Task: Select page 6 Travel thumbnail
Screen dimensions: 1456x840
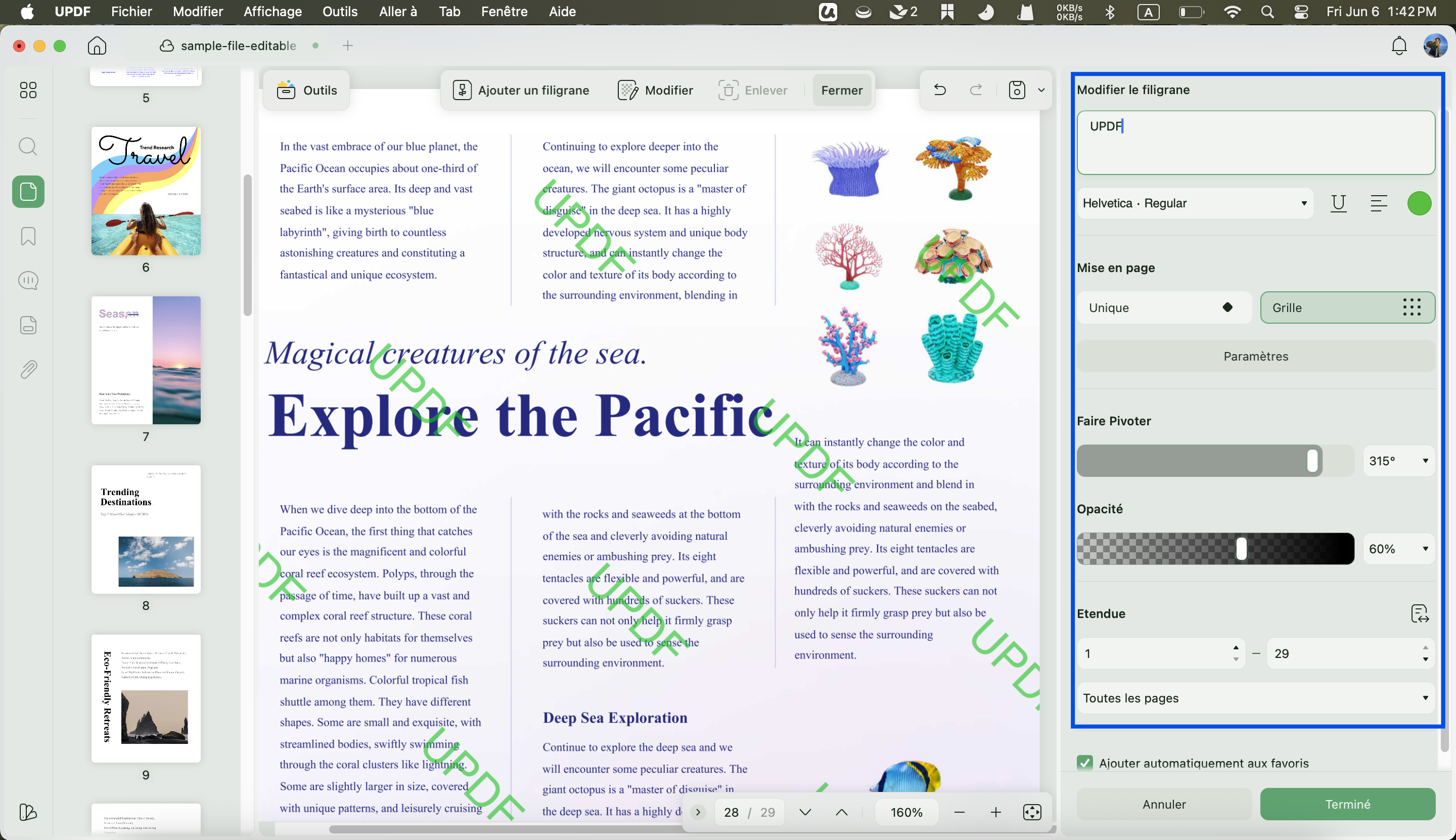Action: 146,191
